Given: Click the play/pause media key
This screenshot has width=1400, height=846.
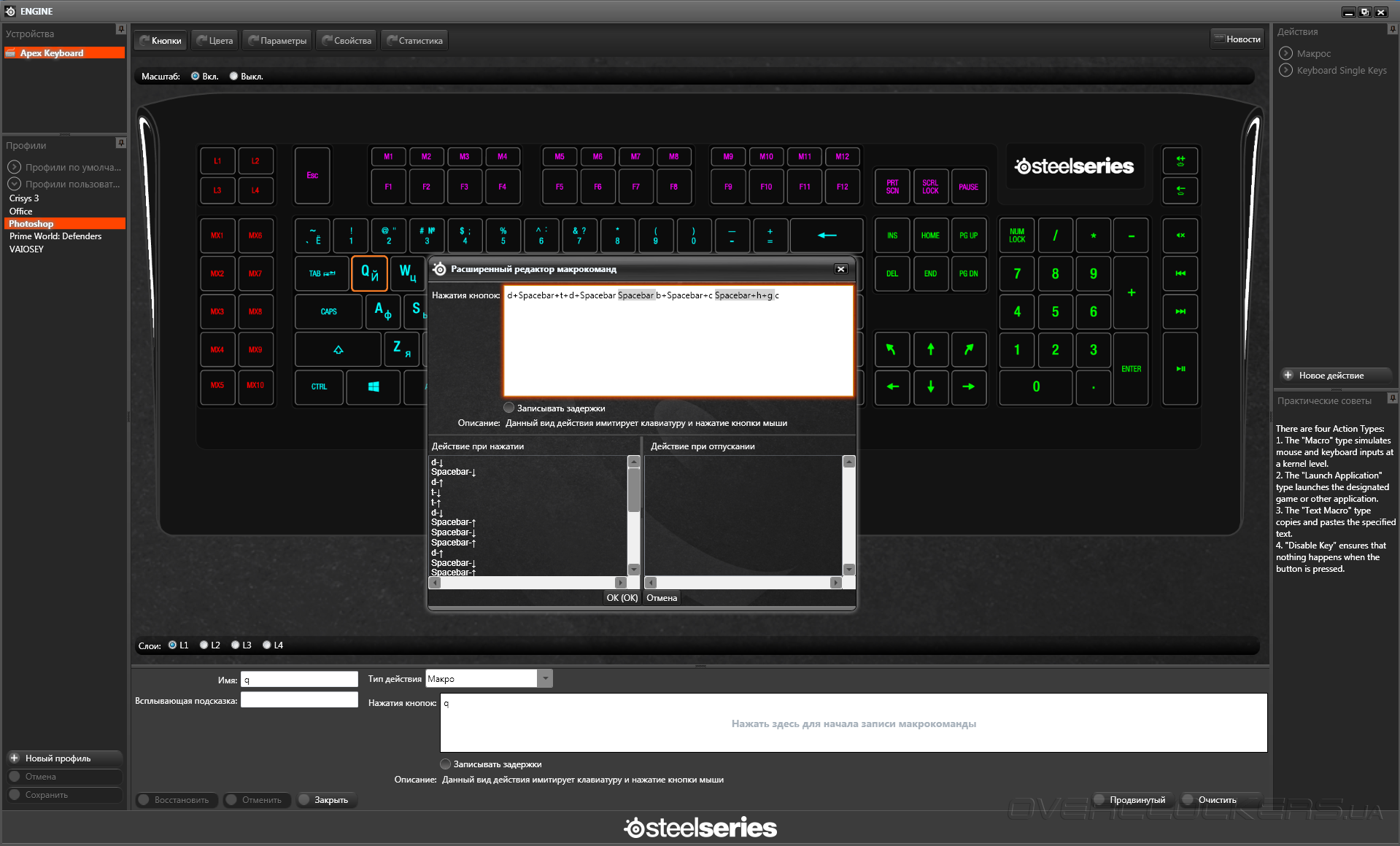Looking at the screenshot, I should pos(1180,369).
